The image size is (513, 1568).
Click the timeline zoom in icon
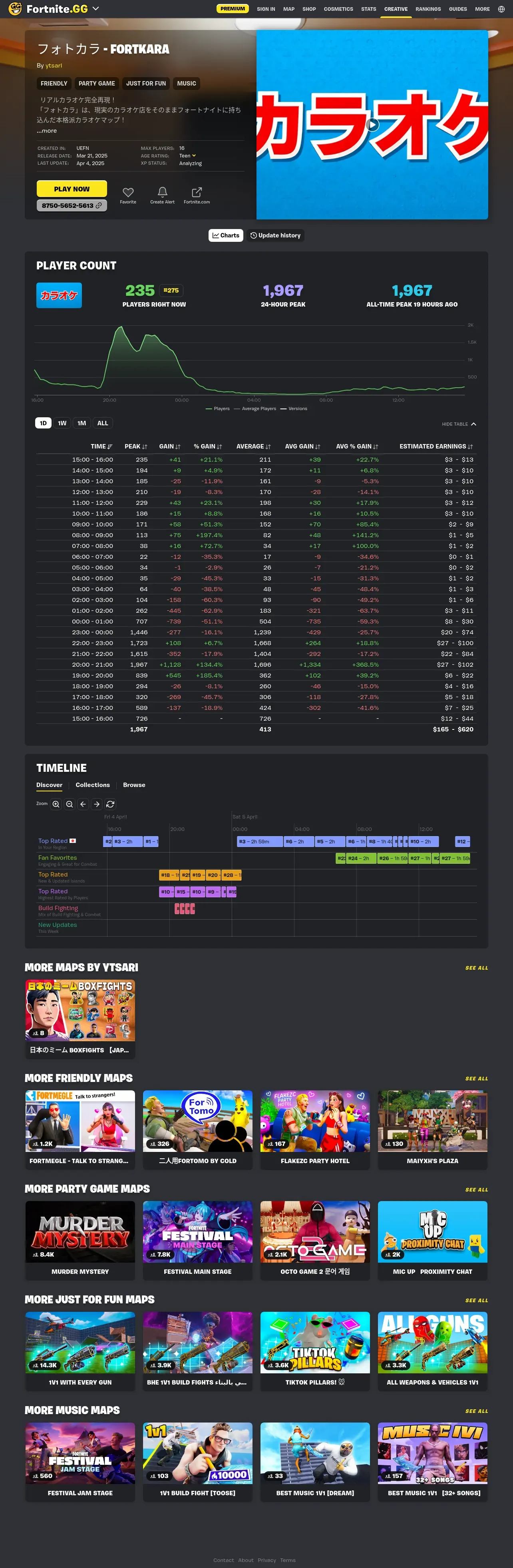coord(56,804)
